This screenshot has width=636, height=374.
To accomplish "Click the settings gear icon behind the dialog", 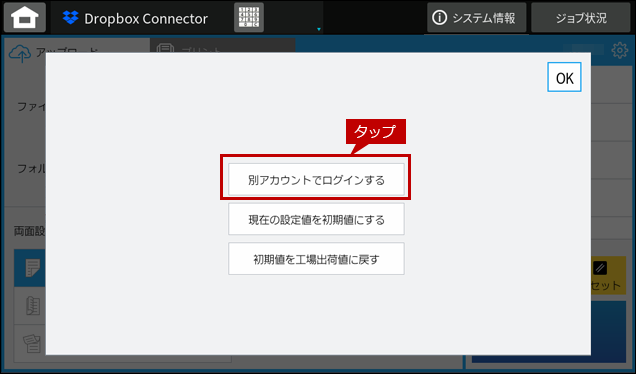I will [x=619, y=50].
